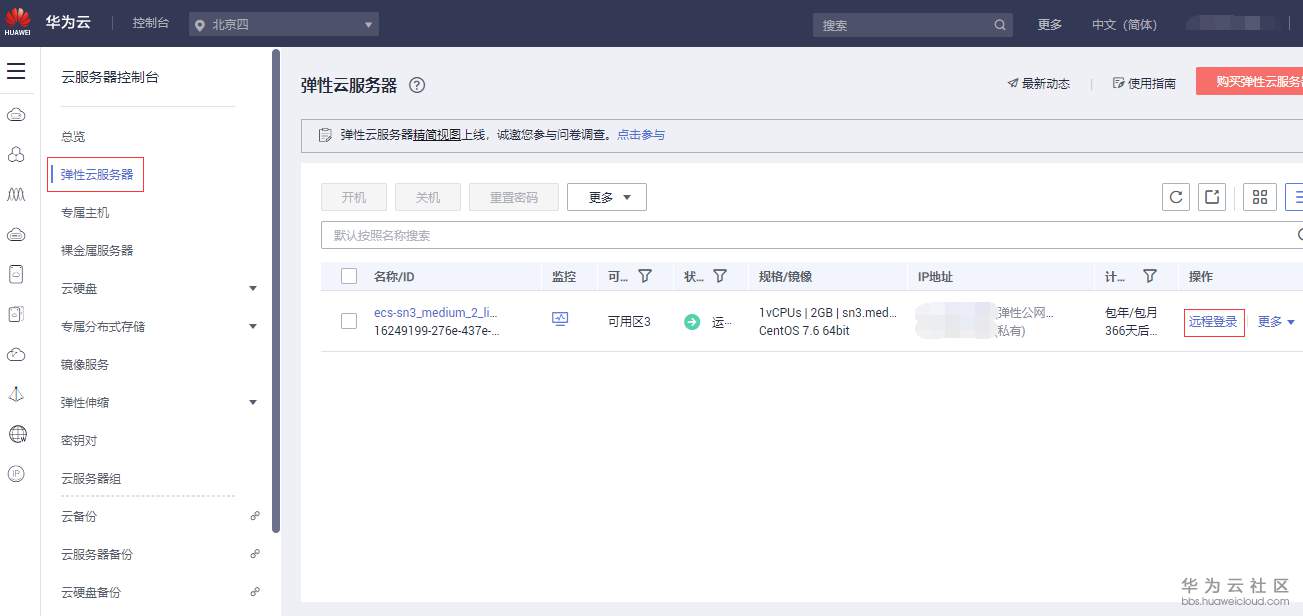Screen dimensions: 1303x616
Task: Click the wave-shaped icon in left rail
Action: (x=16, y=194)
